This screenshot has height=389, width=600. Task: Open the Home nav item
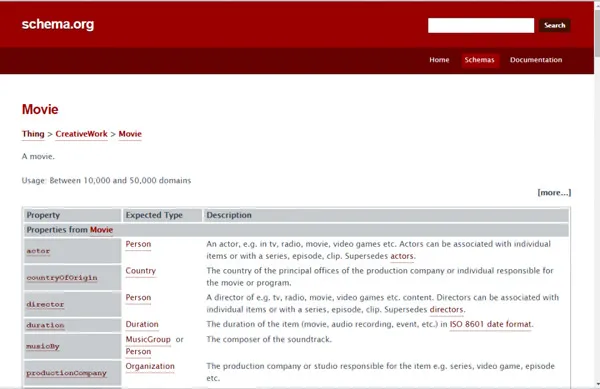pos(439,60)
